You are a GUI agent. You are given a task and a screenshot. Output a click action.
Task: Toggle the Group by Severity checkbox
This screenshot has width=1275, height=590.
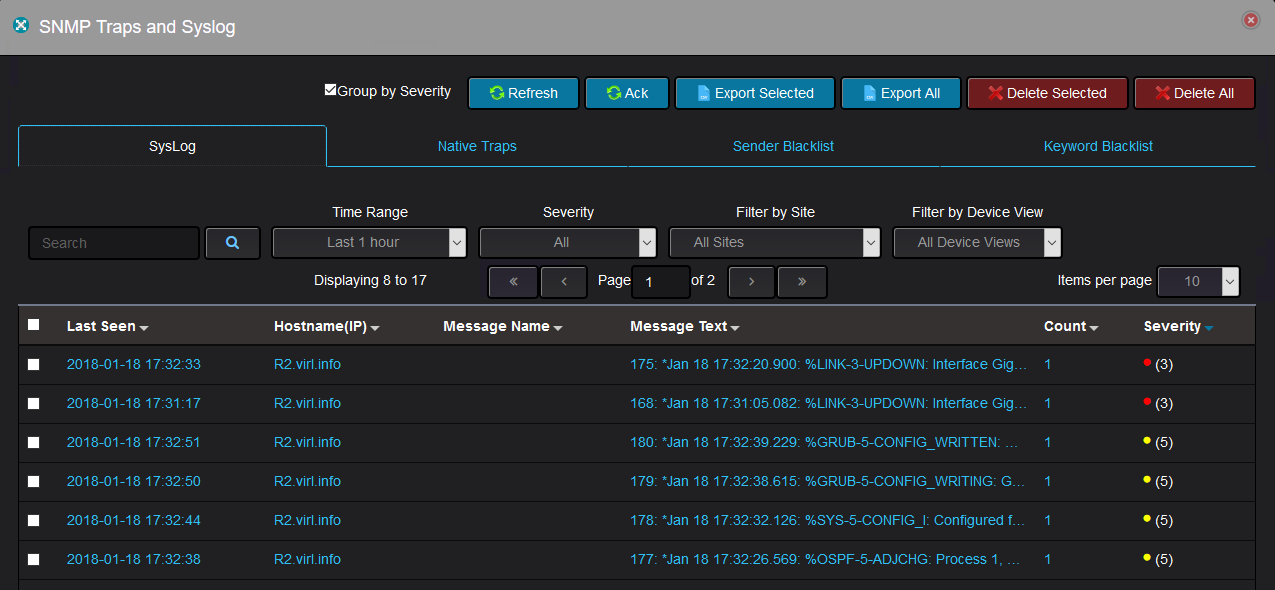click(x=331, y=90)
